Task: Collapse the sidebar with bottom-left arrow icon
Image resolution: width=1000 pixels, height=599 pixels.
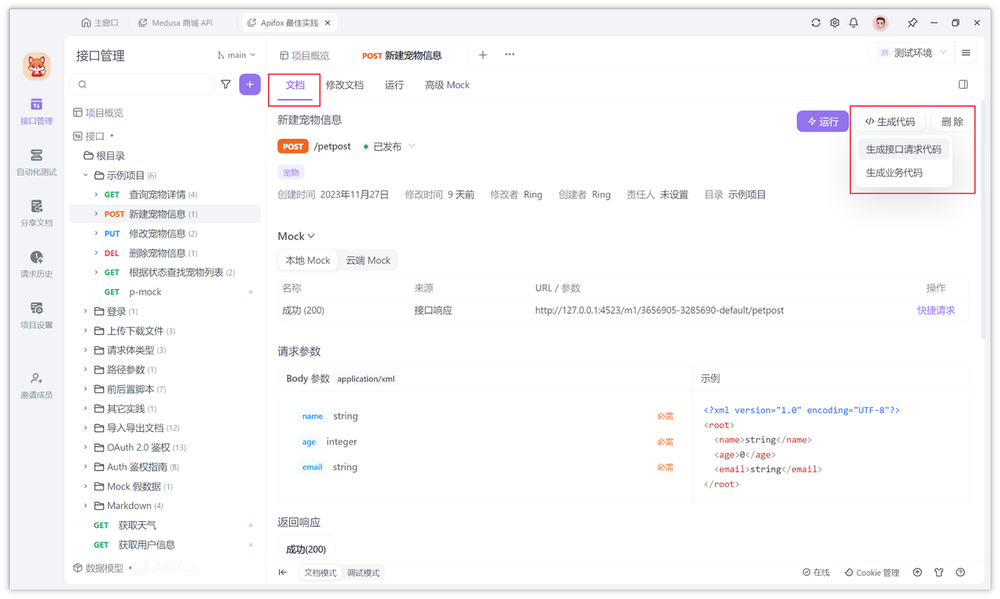Action: (x=283, y=573)
